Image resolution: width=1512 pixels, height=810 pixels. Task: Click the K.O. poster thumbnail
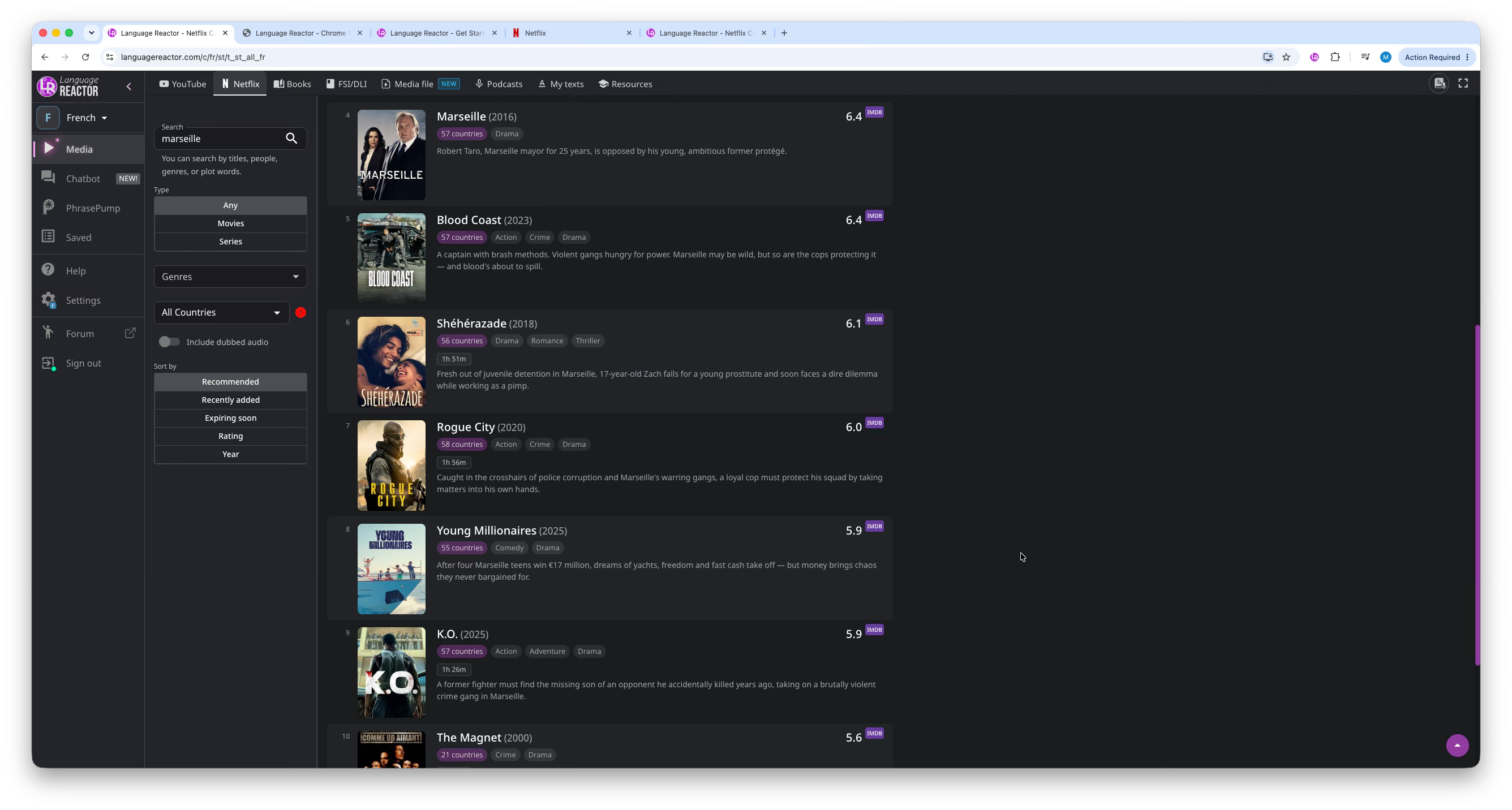392,673
